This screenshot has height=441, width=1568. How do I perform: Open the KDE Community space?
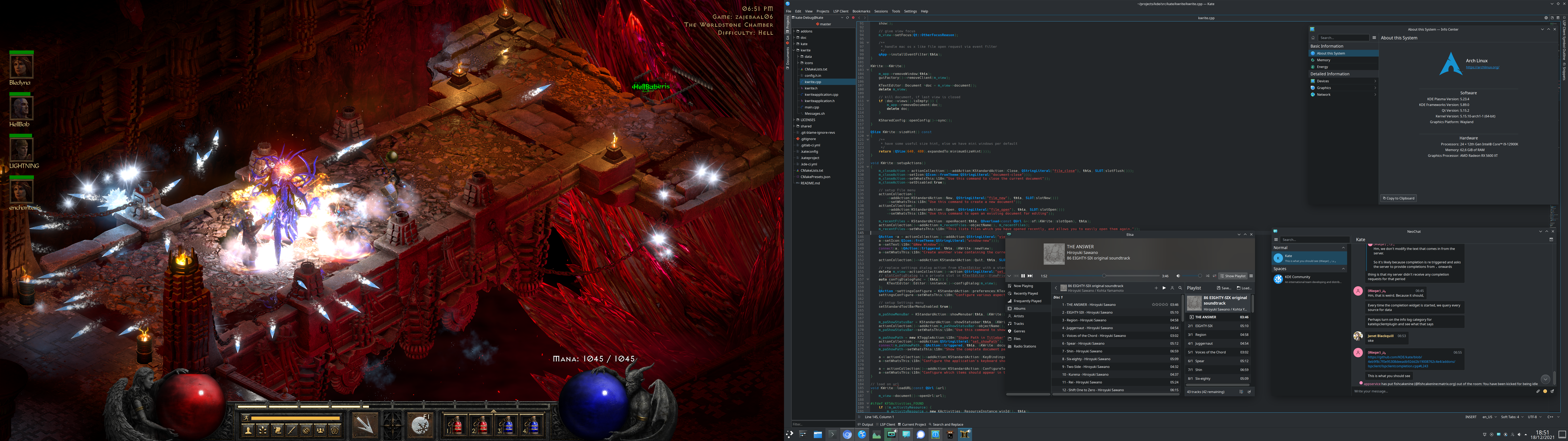(1309, 279)
